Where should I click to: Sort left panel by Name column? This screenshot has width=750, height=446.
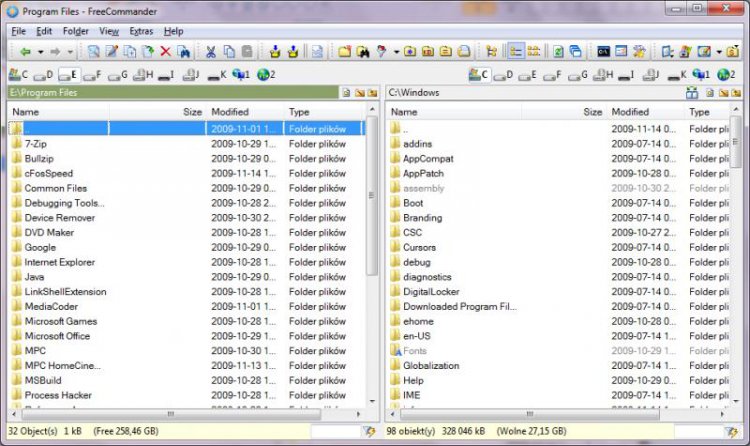point(59,112)
